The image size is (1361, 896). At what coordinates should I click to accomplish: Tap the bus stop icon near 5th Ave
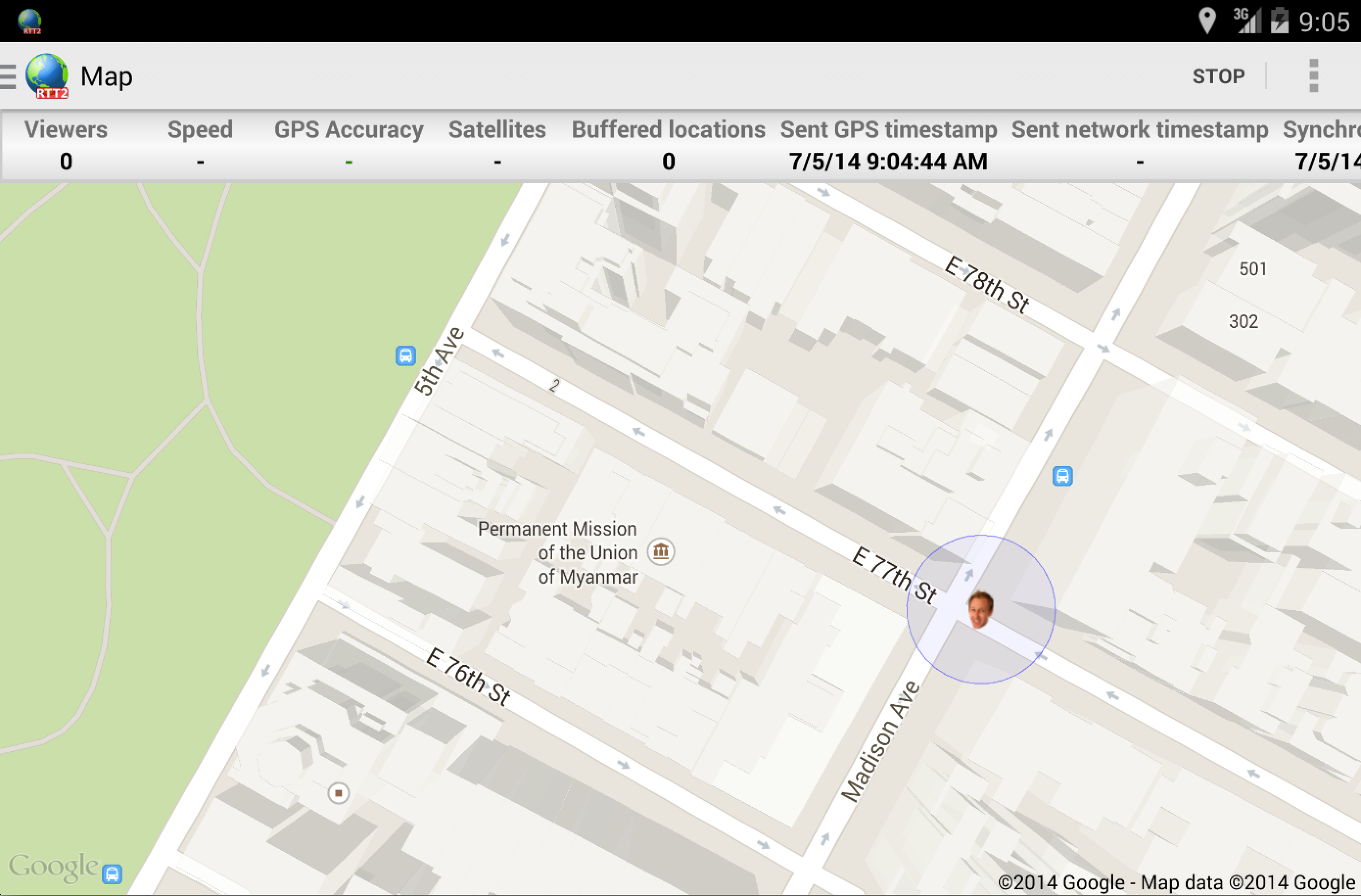coord(405,355)
